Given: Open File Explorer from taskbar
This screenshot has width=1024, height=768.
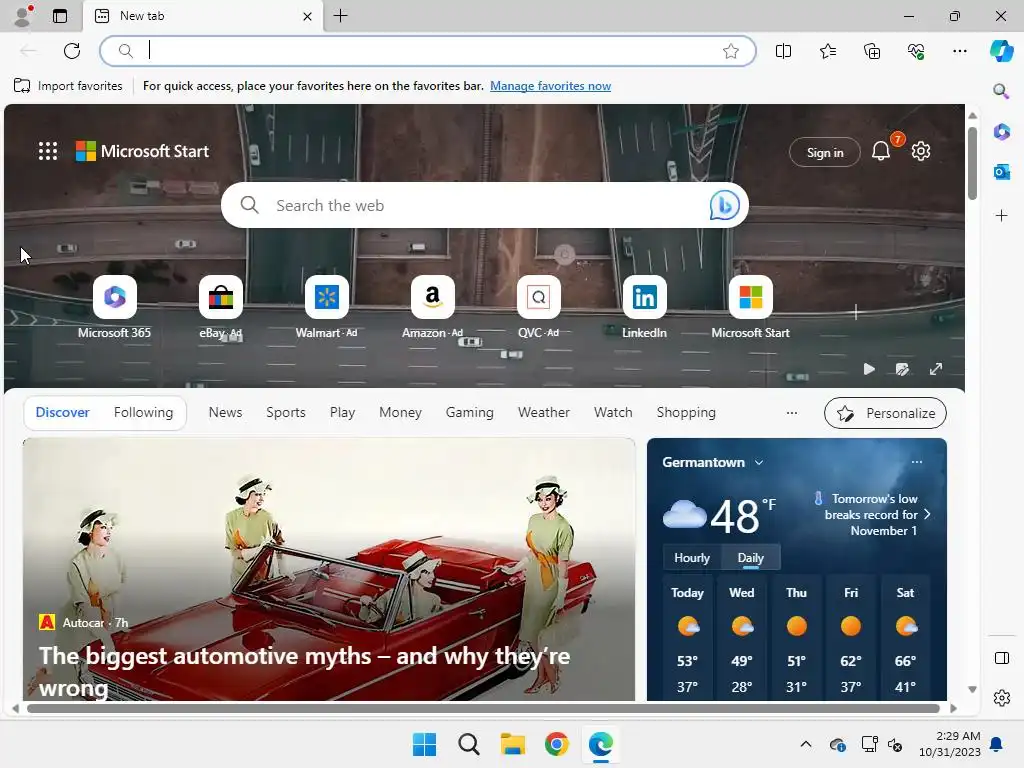Looking at the screenshot, I should point(513,744).
